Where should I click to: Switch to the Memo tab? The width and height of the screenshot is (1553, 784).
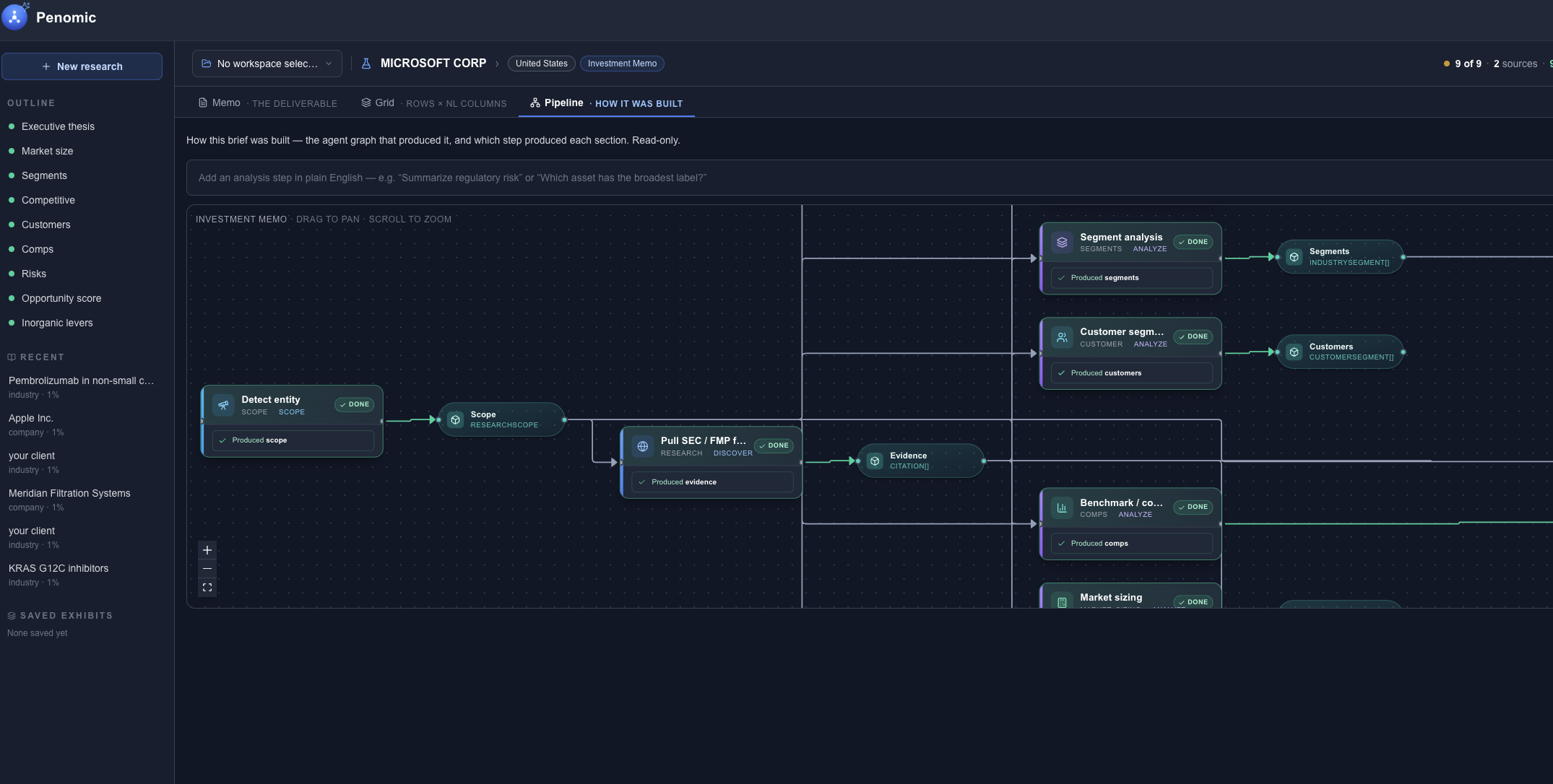267,103
